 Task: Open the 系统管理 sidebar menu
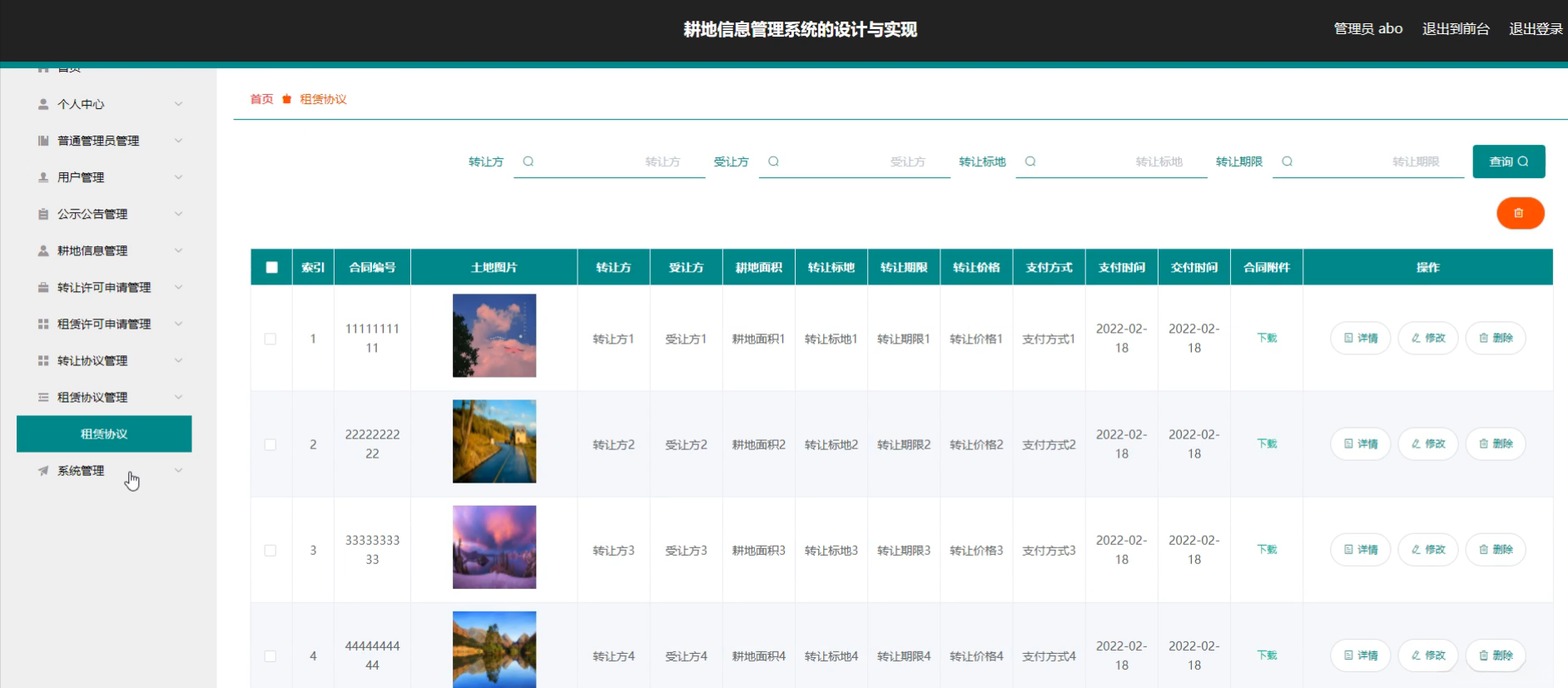tap(104, 470)
